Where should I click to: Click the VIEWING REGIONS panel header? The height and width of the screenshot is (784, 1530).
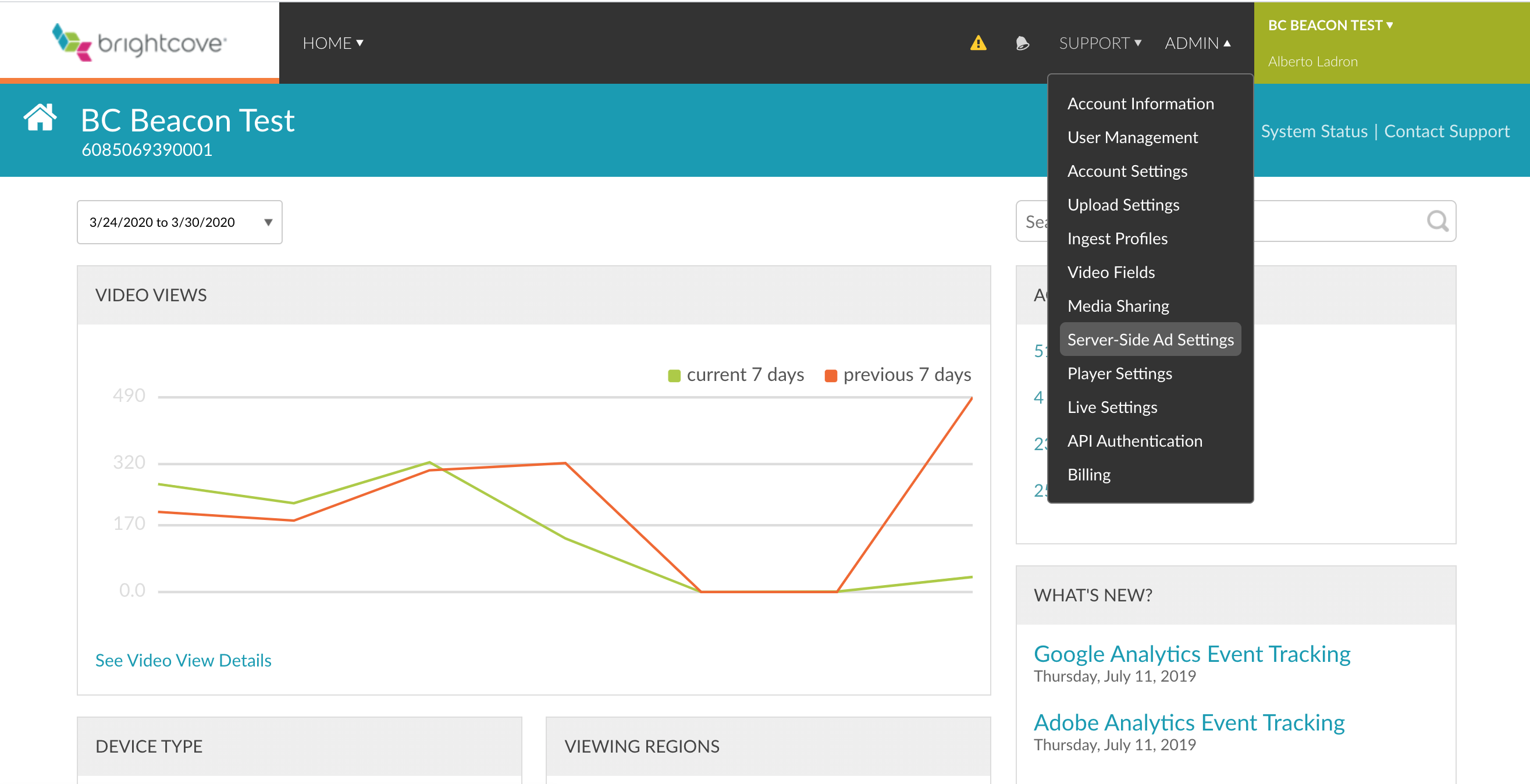(x=768, y=747)
